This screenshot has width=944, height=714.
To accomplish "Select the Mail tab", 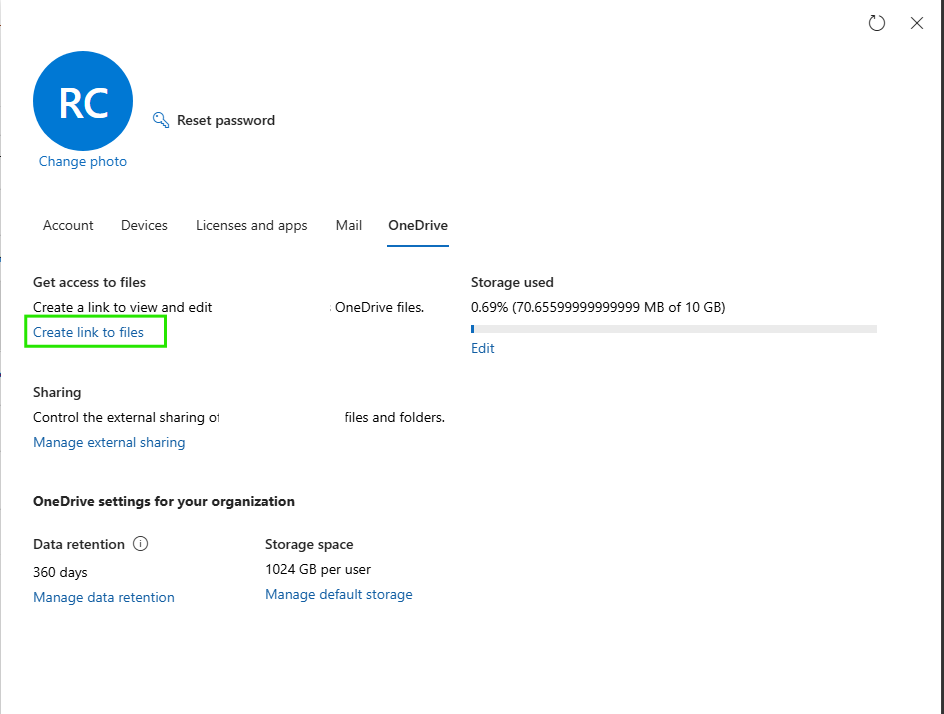I will pyautogui.click(x=349, y=225).
